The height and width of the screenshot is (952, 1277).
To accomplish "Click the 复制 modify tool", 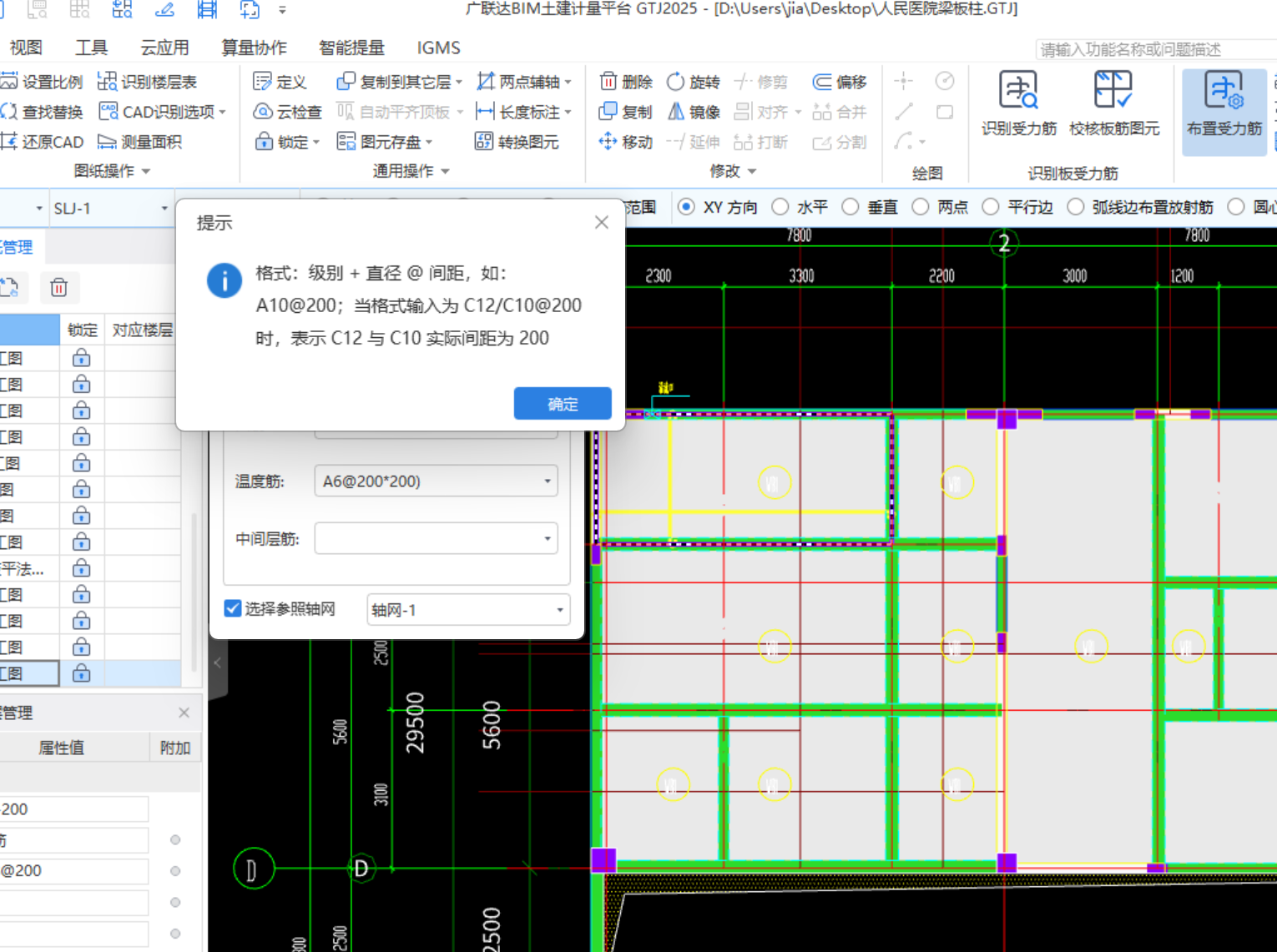I will (x=626, y=112).
